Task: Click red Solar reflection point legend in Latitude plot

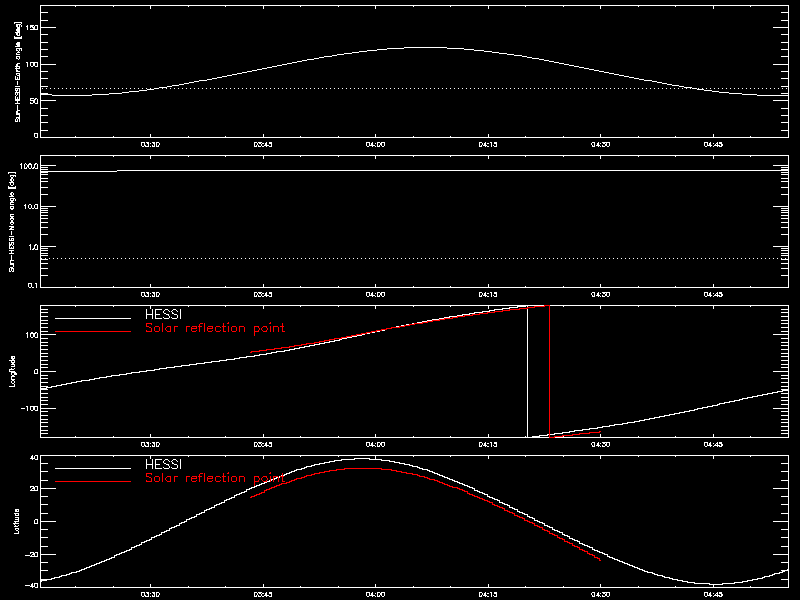Action: point(215,478)
